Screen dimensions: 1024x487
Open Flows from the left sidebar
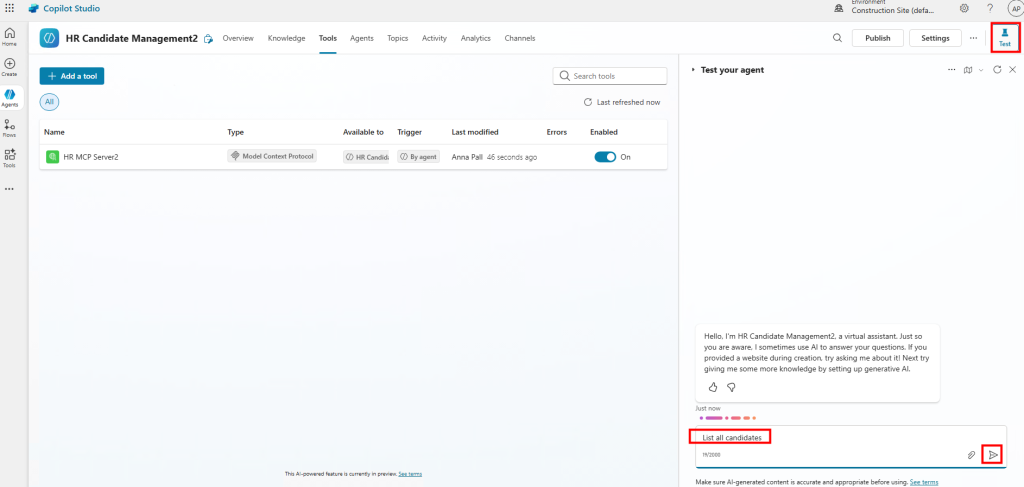click(x=10, y=127)
